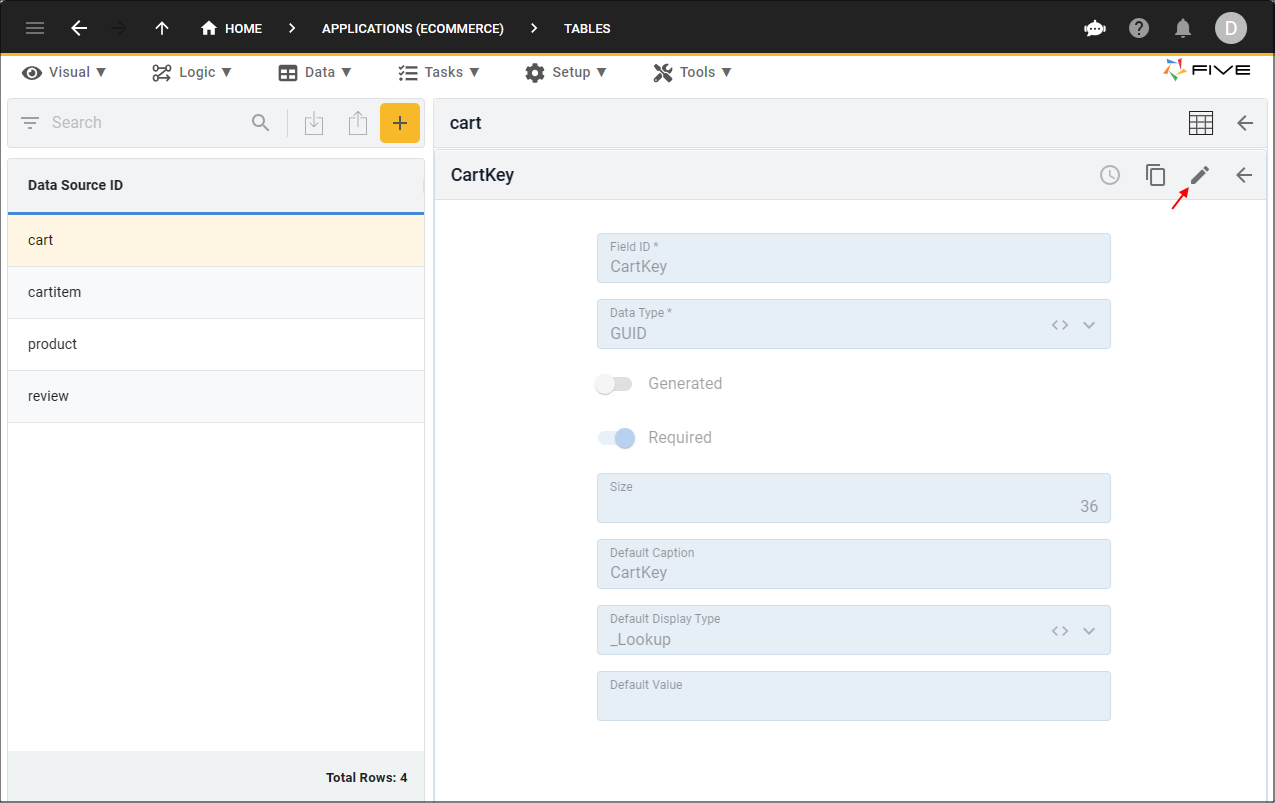Viewport: 1275px width, 803px height.
Task: Click the pencil edit icon for CartKey
Action: point(1199,175)
